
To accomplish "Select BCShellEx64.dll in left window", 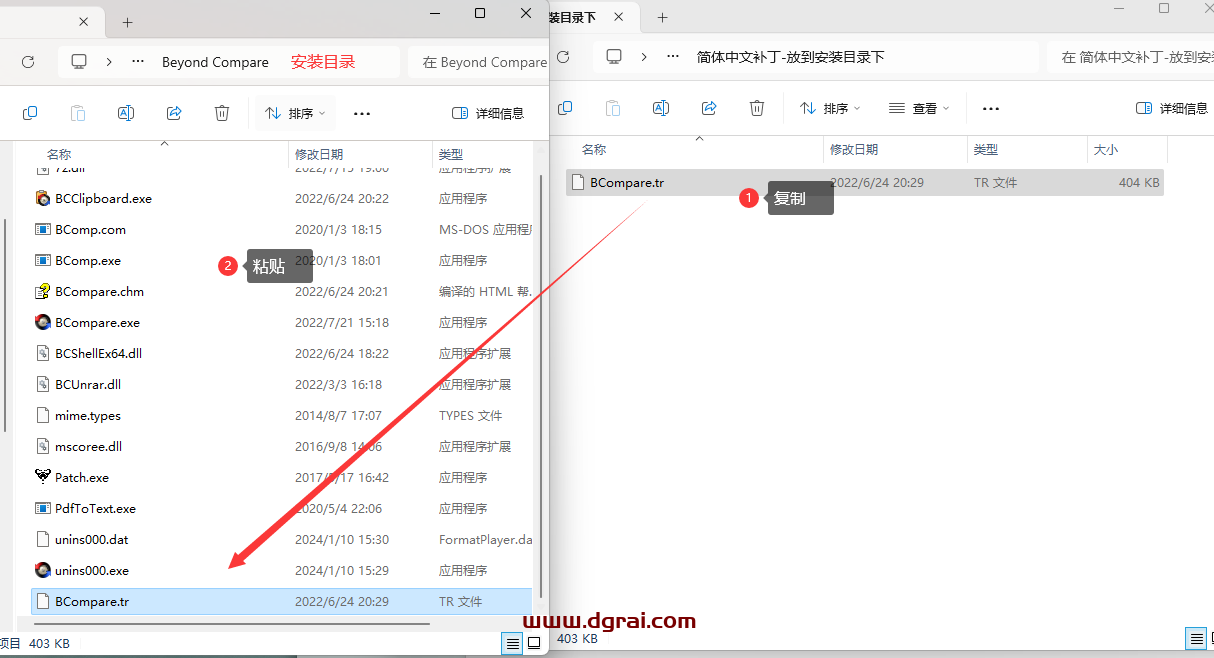I will coord(282,353).
